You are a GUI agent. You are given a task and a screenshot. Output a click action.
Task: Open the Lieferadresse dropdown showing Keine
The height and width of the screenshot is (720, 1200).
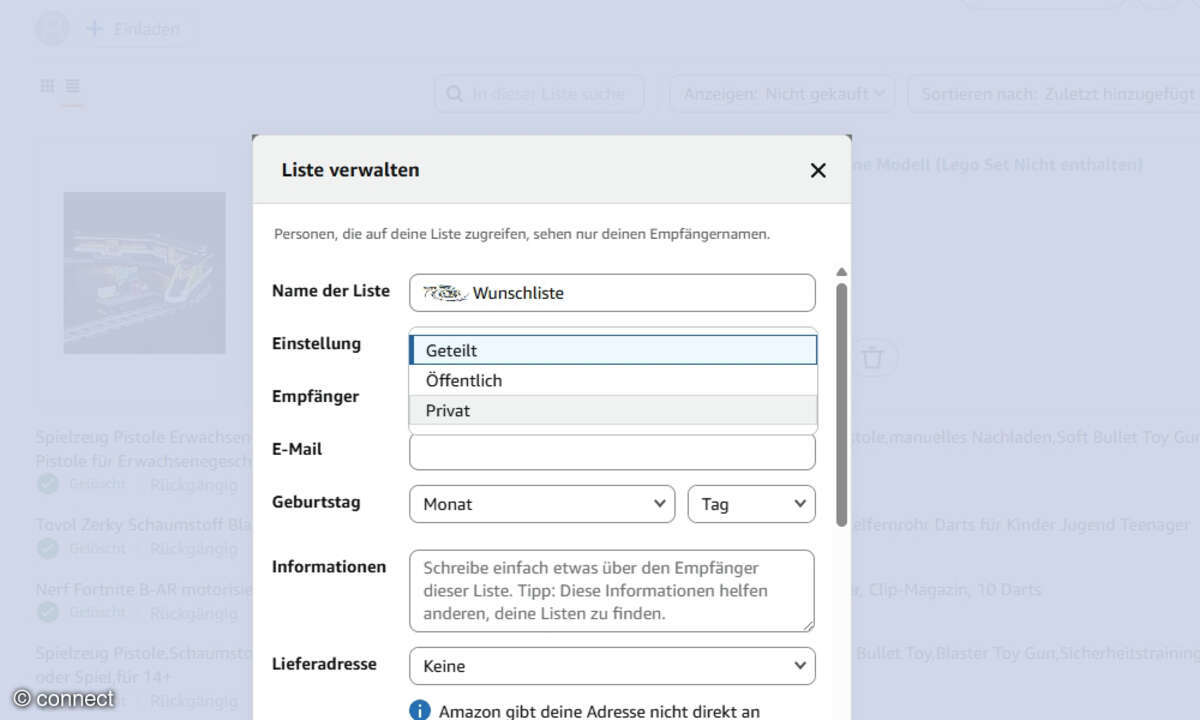click(612, 666)
